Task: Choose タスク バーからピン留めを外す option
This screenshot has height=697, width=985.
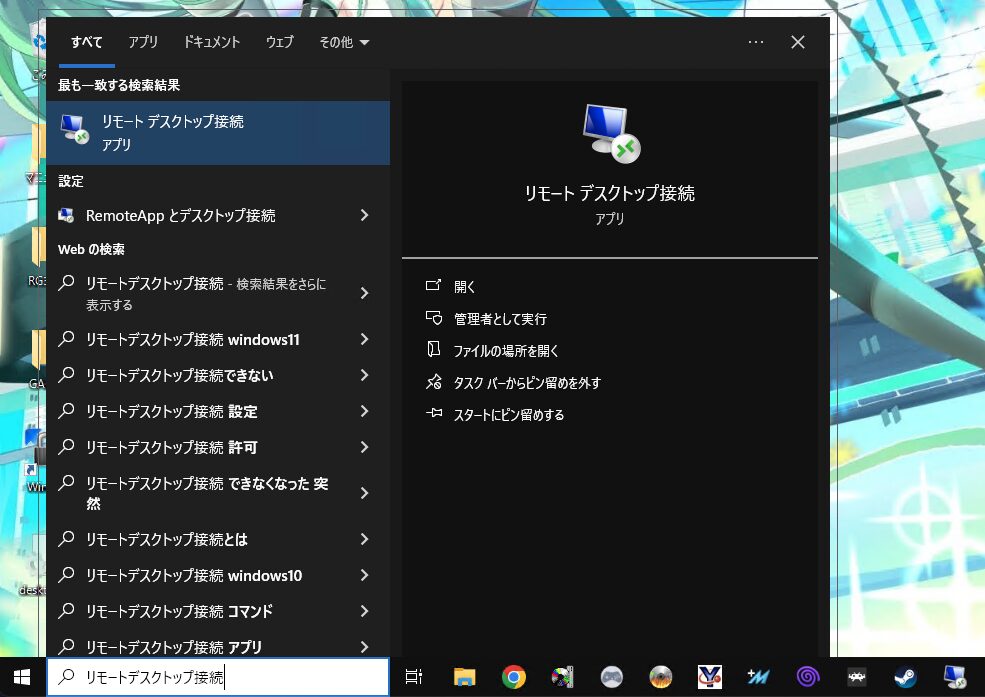Action: point(527,383)
